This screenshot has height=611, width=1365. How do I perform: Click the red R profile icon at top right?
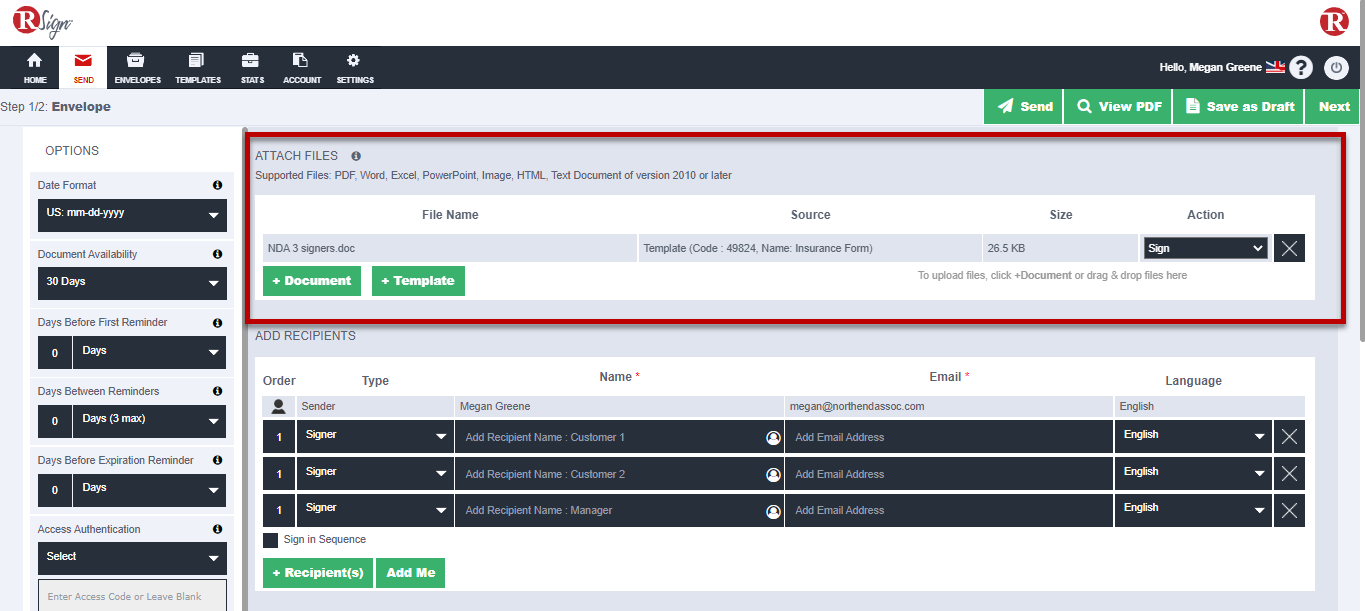(x=1334, y=21)
